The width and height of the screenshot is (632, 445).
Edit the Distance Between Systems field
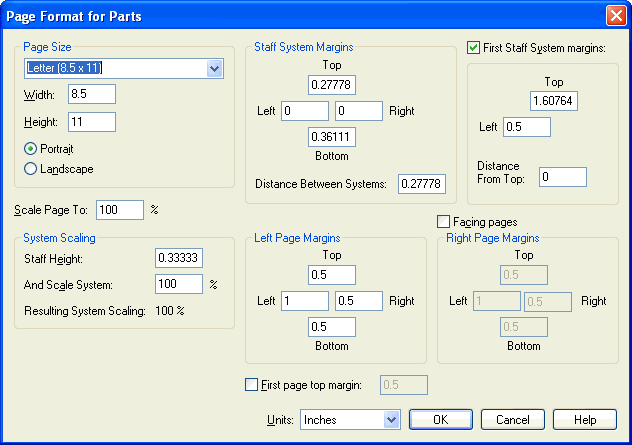point(421,184)
